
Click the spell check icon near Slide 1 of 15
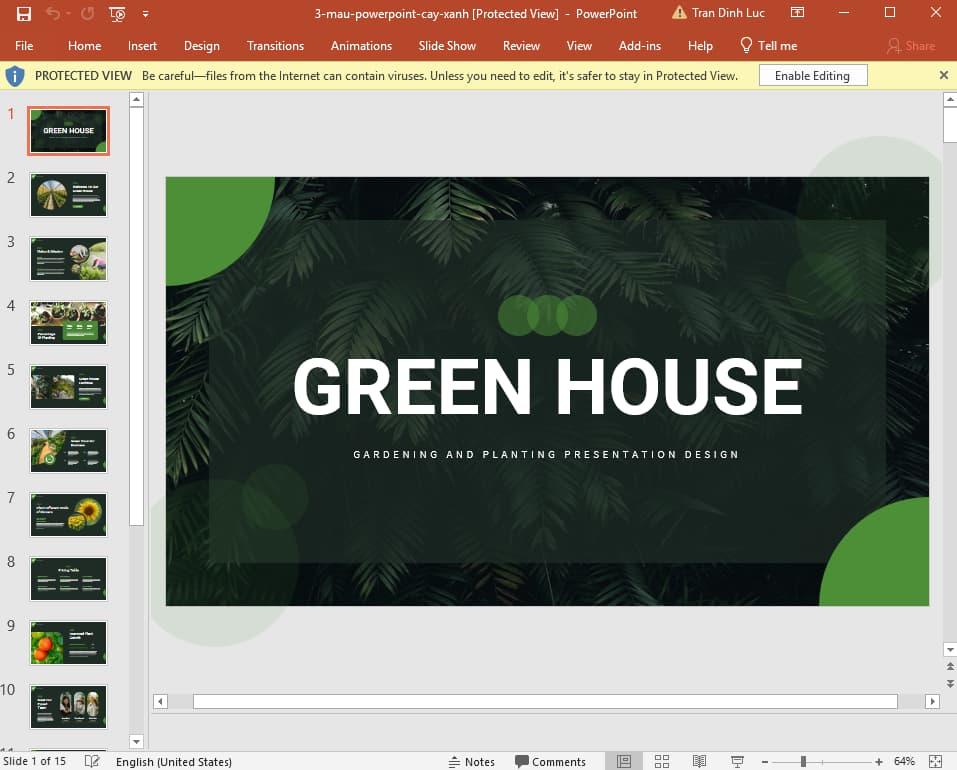pyautogui.click(x=91, y=761)
